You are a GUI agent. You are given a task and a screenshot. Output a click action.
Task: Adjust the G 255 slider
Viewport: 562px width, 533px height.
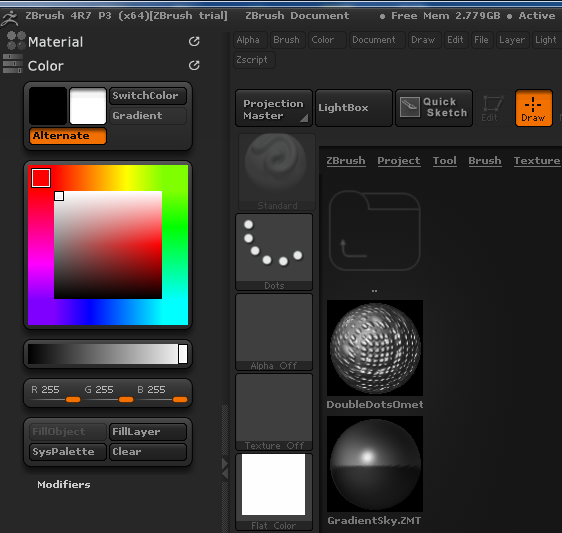109,394
